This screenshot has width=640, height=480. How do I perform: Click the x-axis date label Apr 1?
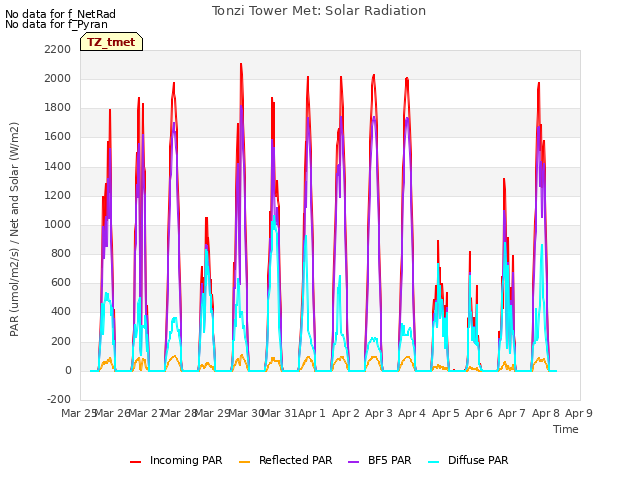coord(312,413)
